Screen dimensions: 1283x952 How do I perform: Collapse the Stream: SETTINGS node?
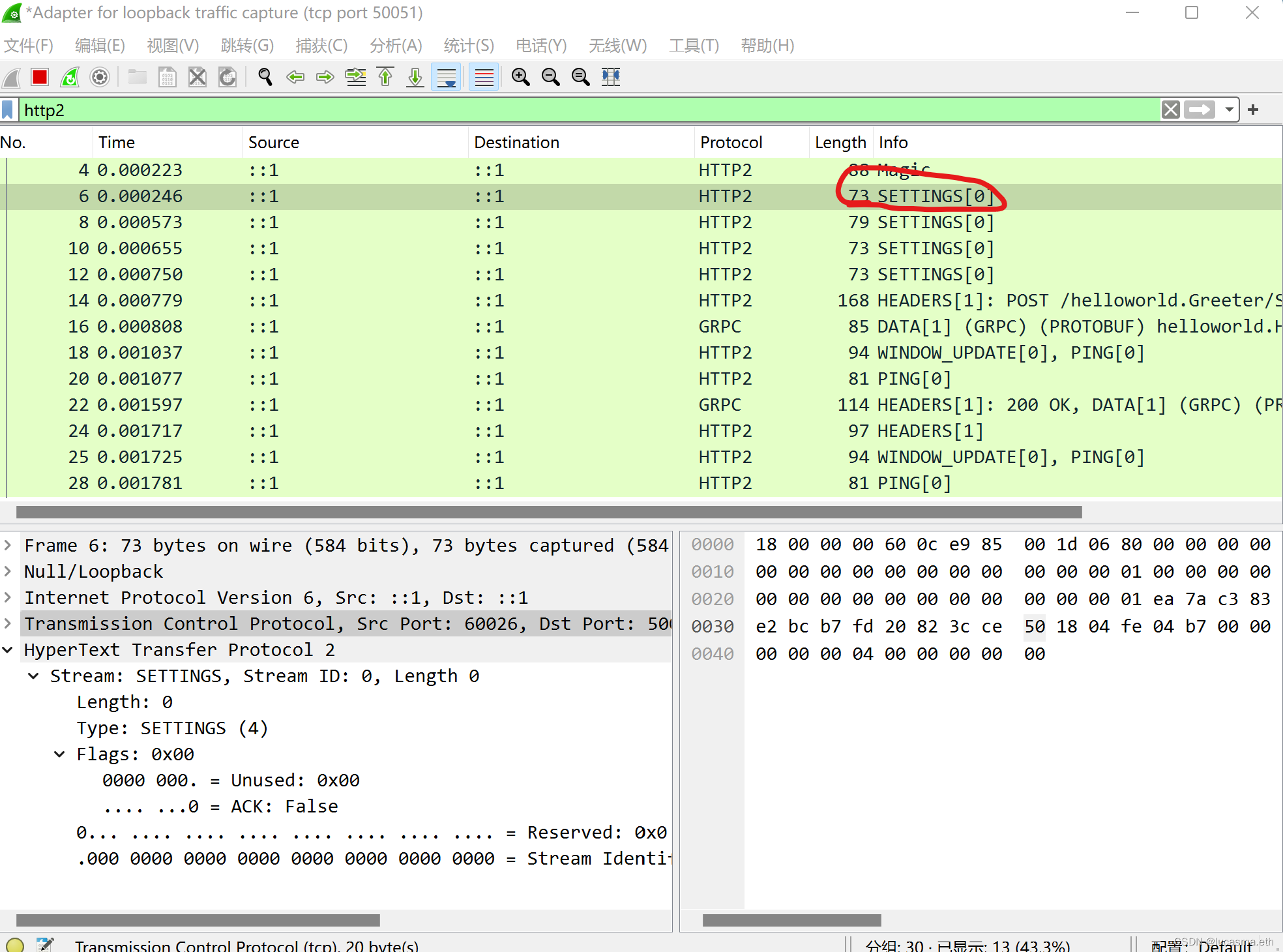(x=34, y=676)
